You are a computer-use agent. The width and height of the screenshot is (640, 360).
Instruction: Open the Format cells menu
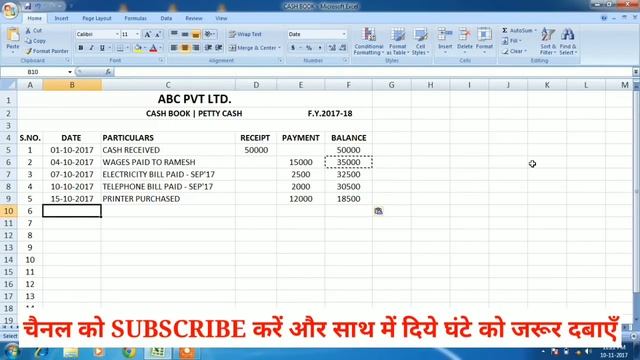[x=484, y=40]
